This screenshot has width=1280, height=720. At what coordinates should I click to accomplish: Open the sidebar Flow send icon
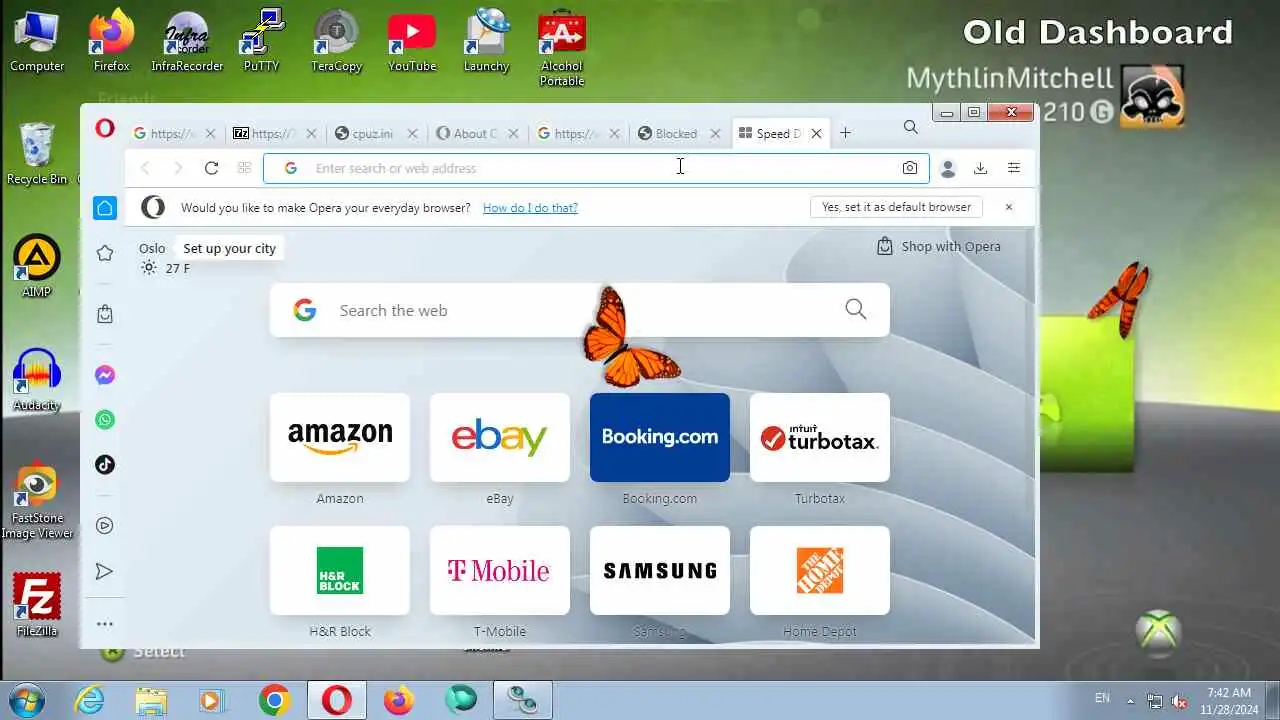click(x=105, y=571)
